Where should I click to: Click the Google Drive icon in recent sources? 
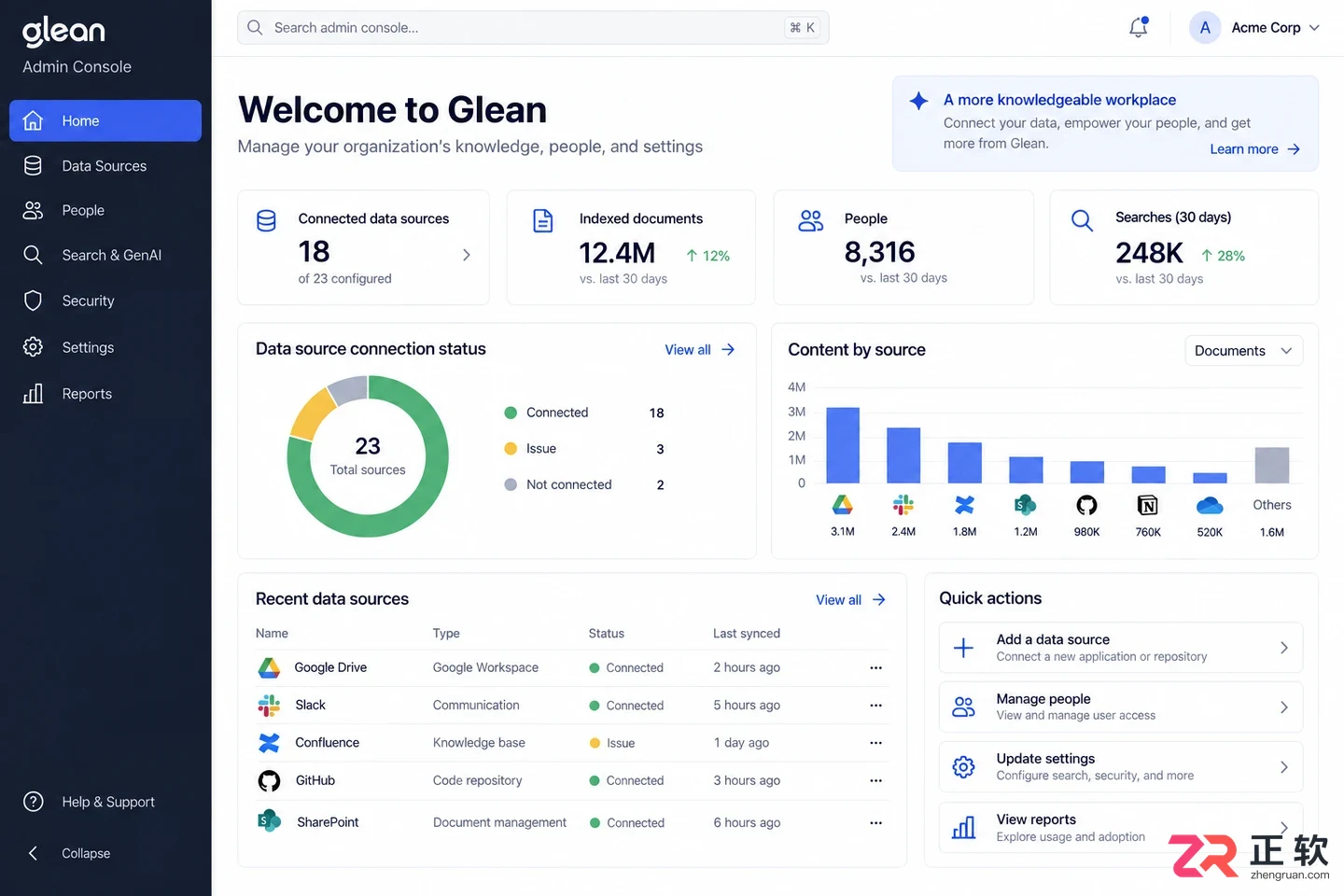[269, 667]
